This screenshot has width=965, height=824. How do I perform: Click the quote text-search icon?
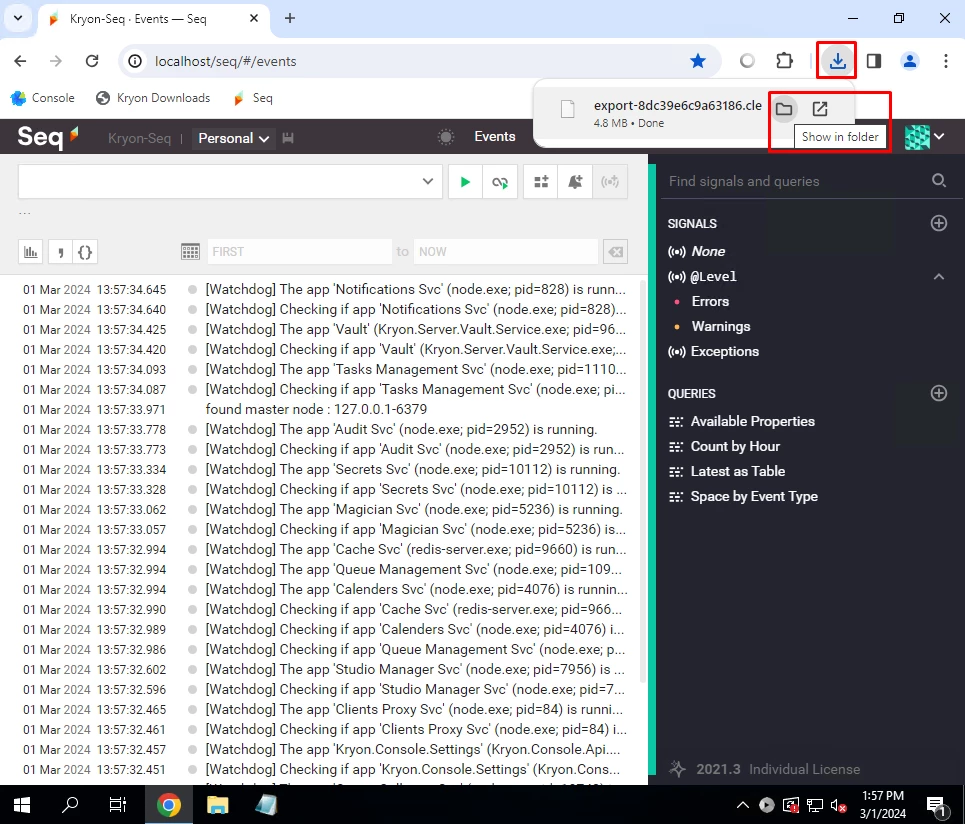point(60,252)
